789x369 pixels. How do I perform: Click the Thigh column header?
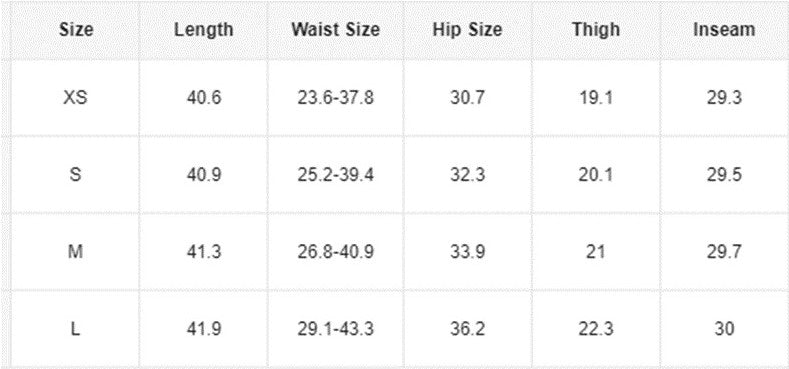(596, 30)
